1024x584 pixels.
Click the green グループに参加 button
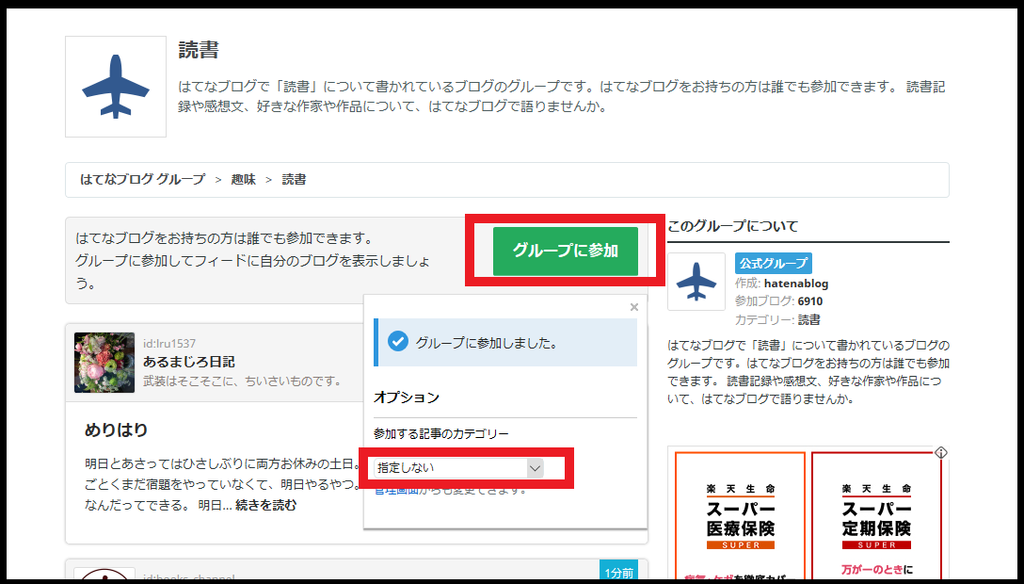565,251
